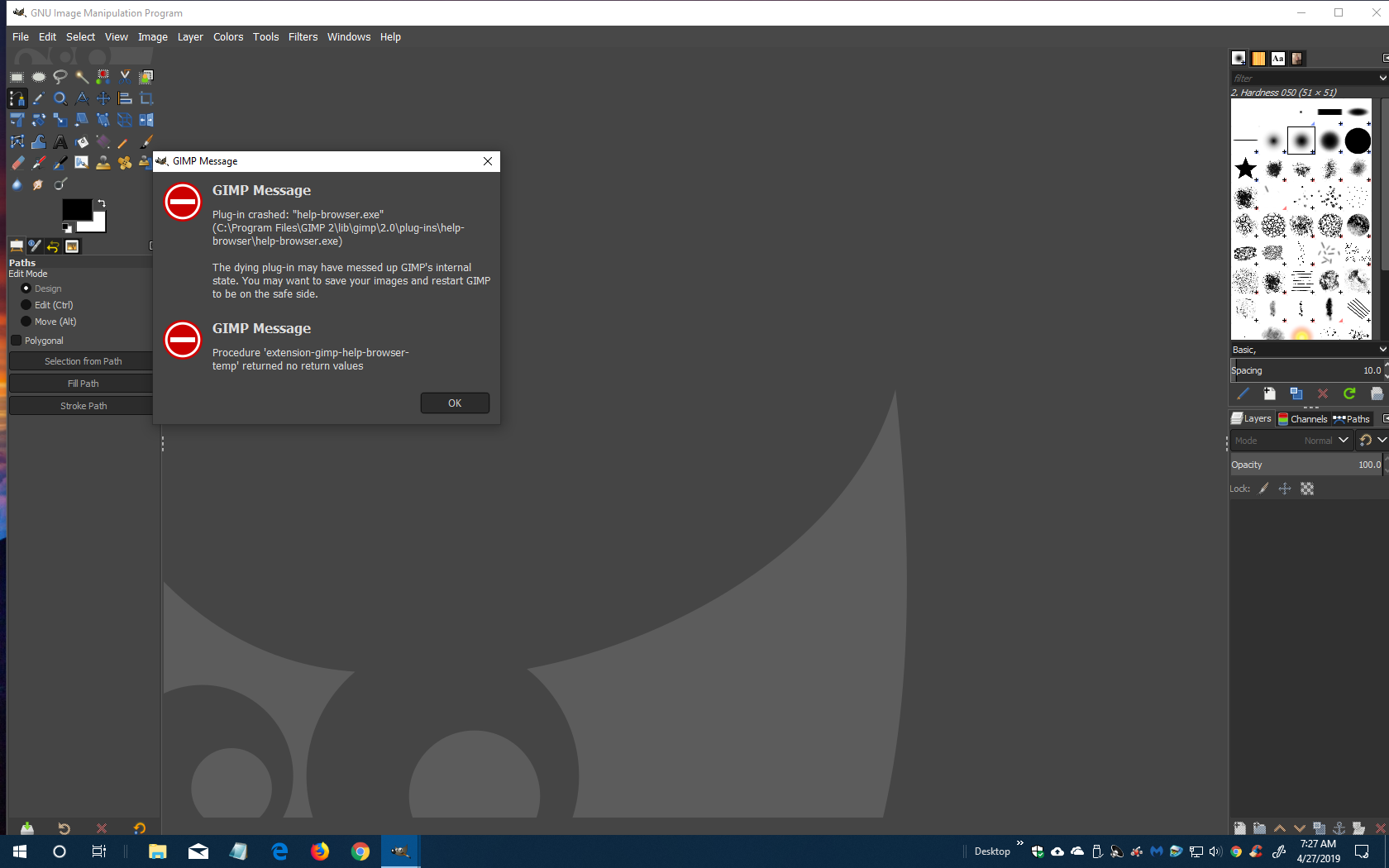This screenshot has width=1389, height=868.
Task: Choose the Move (Alt) radio button
Action: coord(26,322)
